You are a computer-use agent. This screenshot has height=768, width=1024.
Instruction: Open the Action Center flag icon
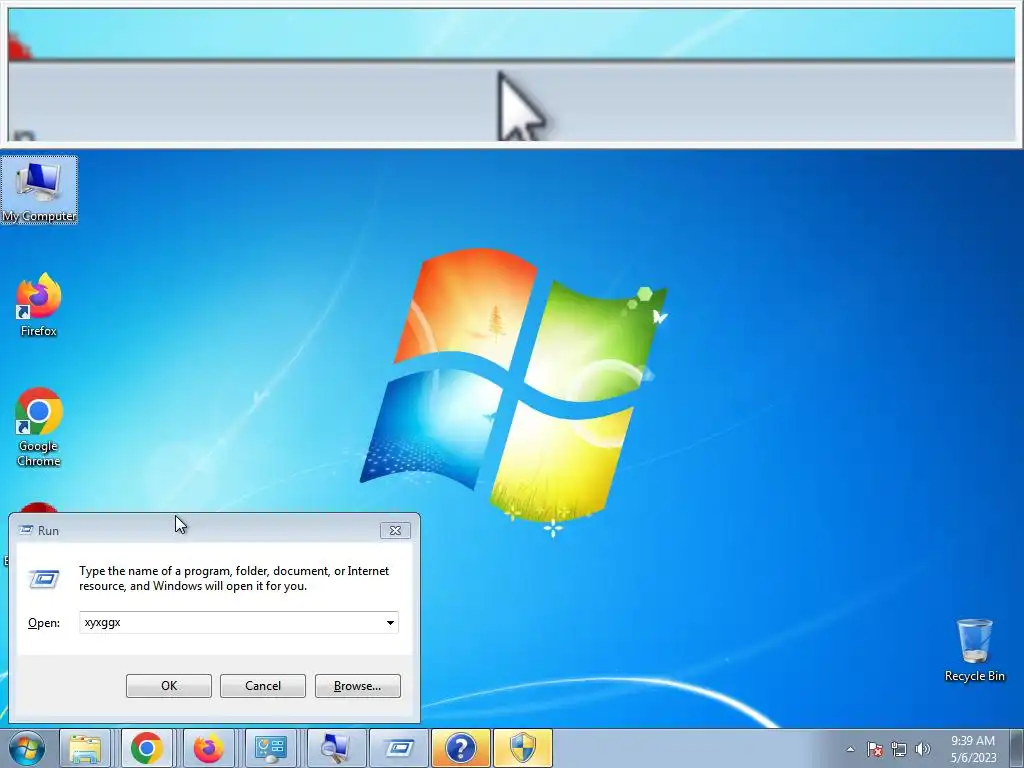(x=875, y=749)
